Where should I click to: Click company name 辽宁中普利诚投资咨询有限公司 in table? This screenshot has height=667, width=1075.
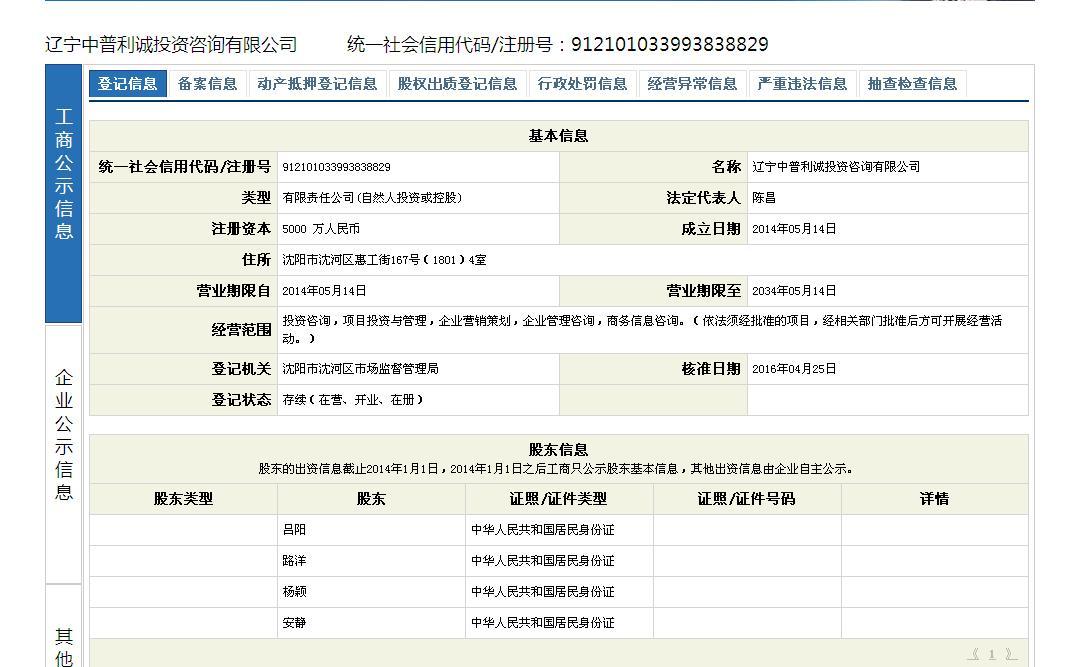pyautogui.click(x=836, y=167)
